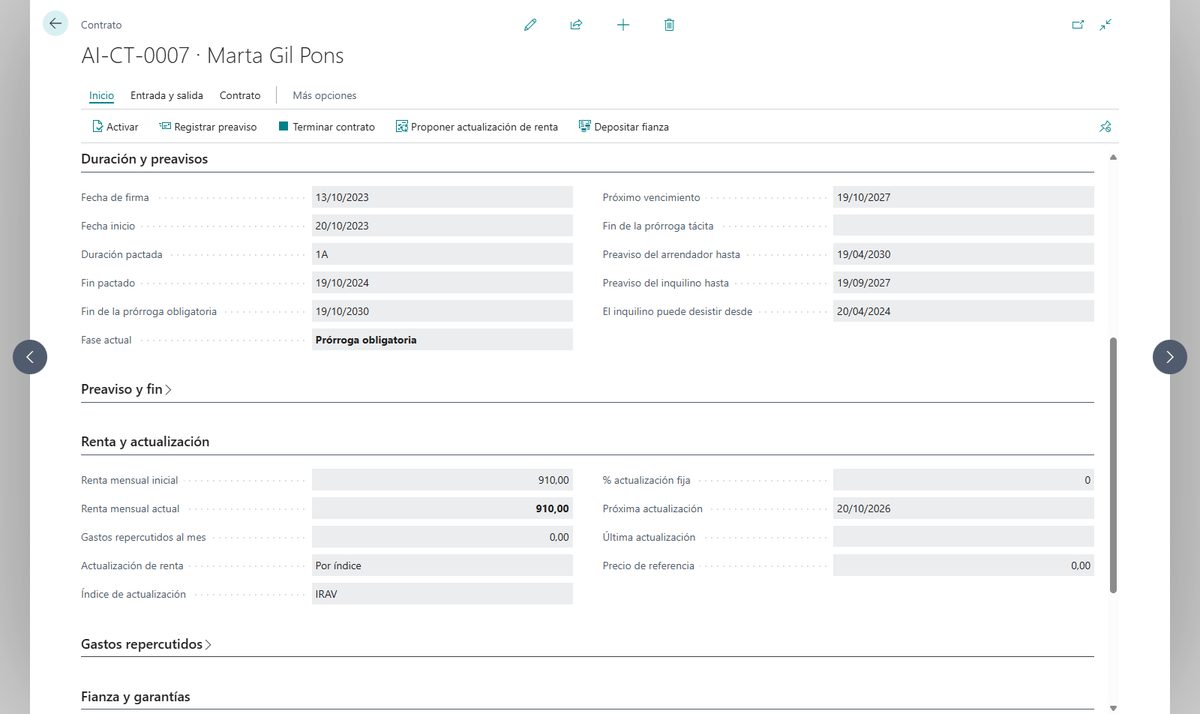Expand the Gastos repercutidos section
1200x714 pixels.
pyautogui.click(x=146, y=645)
